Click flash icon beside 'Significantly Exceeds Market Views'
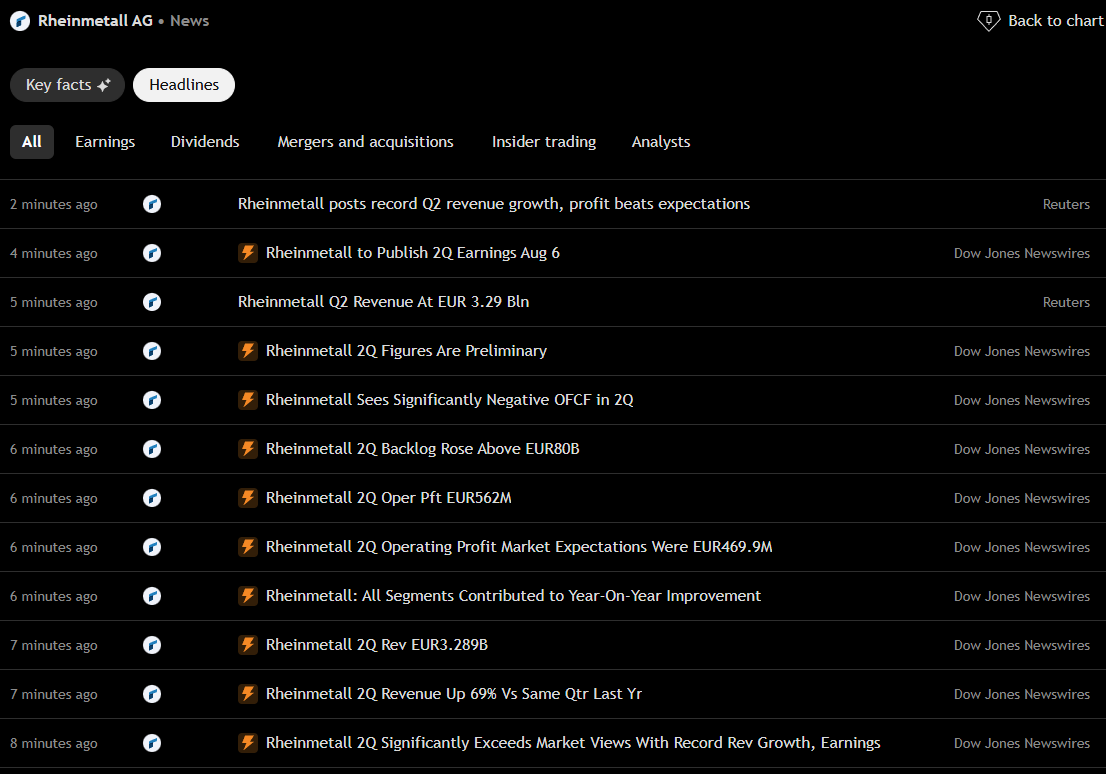The width and height of the screenshot is (1106, 774). pyautogui.click(x=248, y=743)
